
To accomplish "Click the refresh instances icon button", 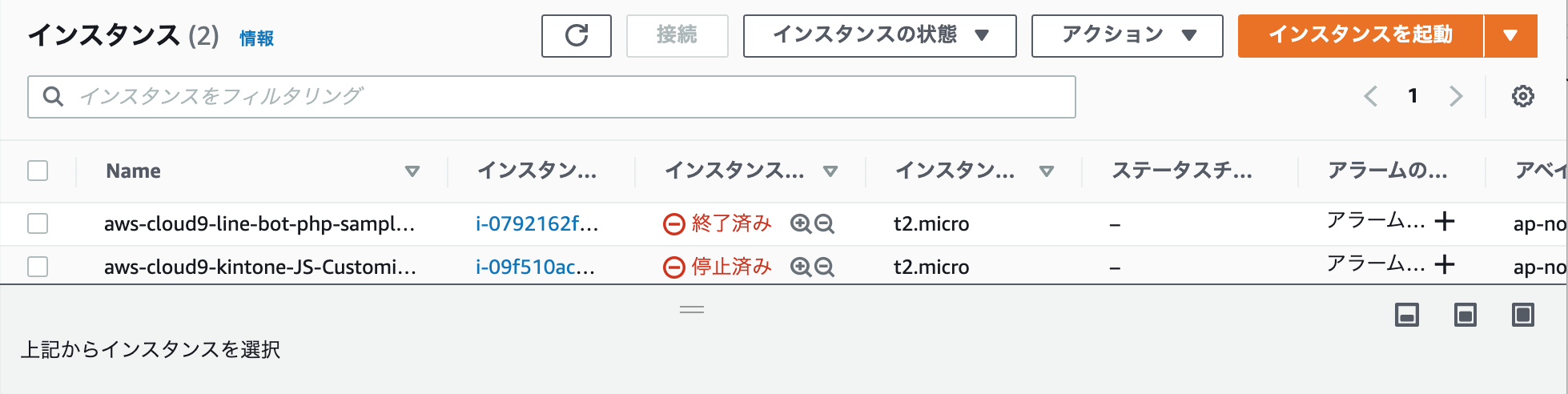I will (576, 36).
